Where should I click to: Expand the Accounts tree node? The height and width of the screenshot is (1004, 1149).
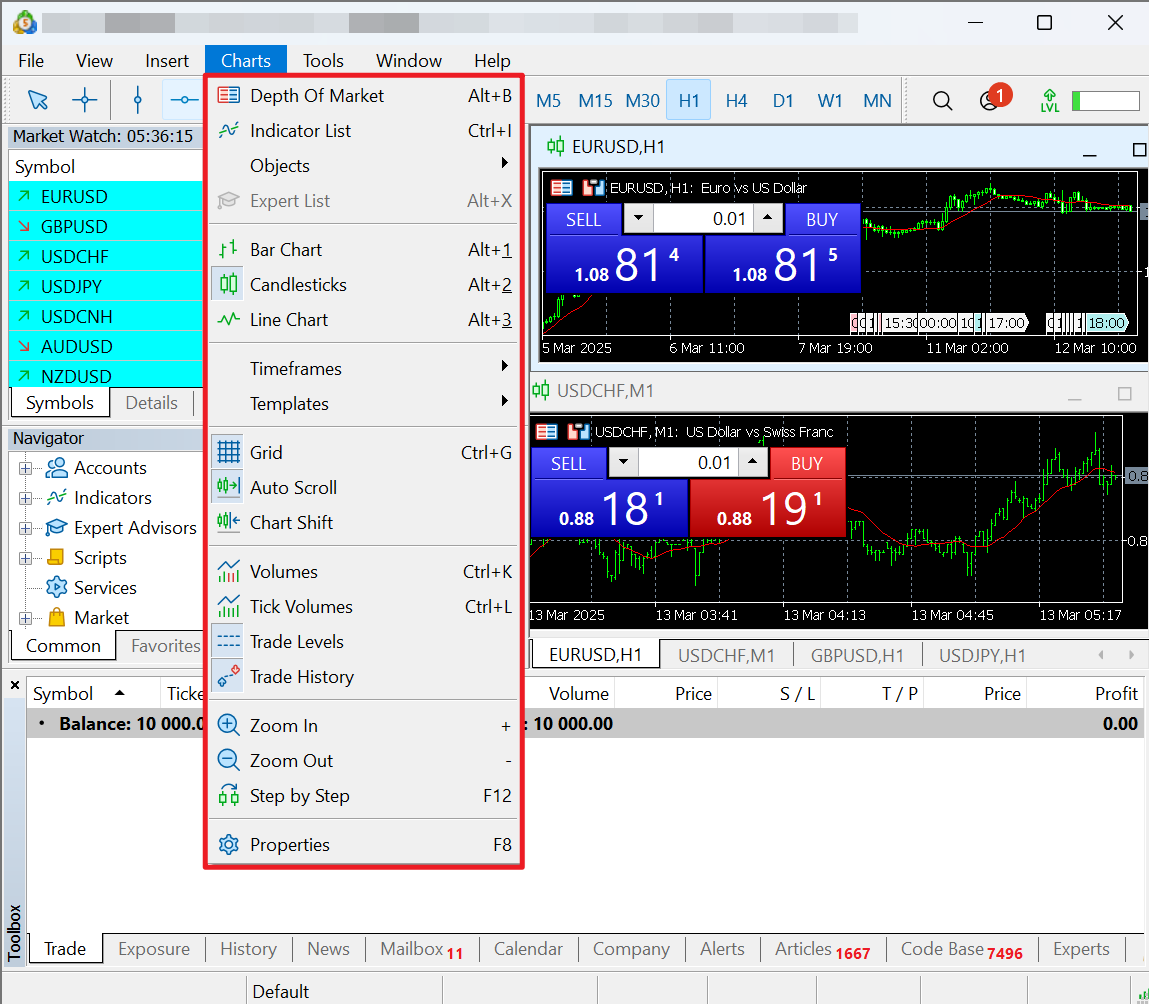point(25,468)
